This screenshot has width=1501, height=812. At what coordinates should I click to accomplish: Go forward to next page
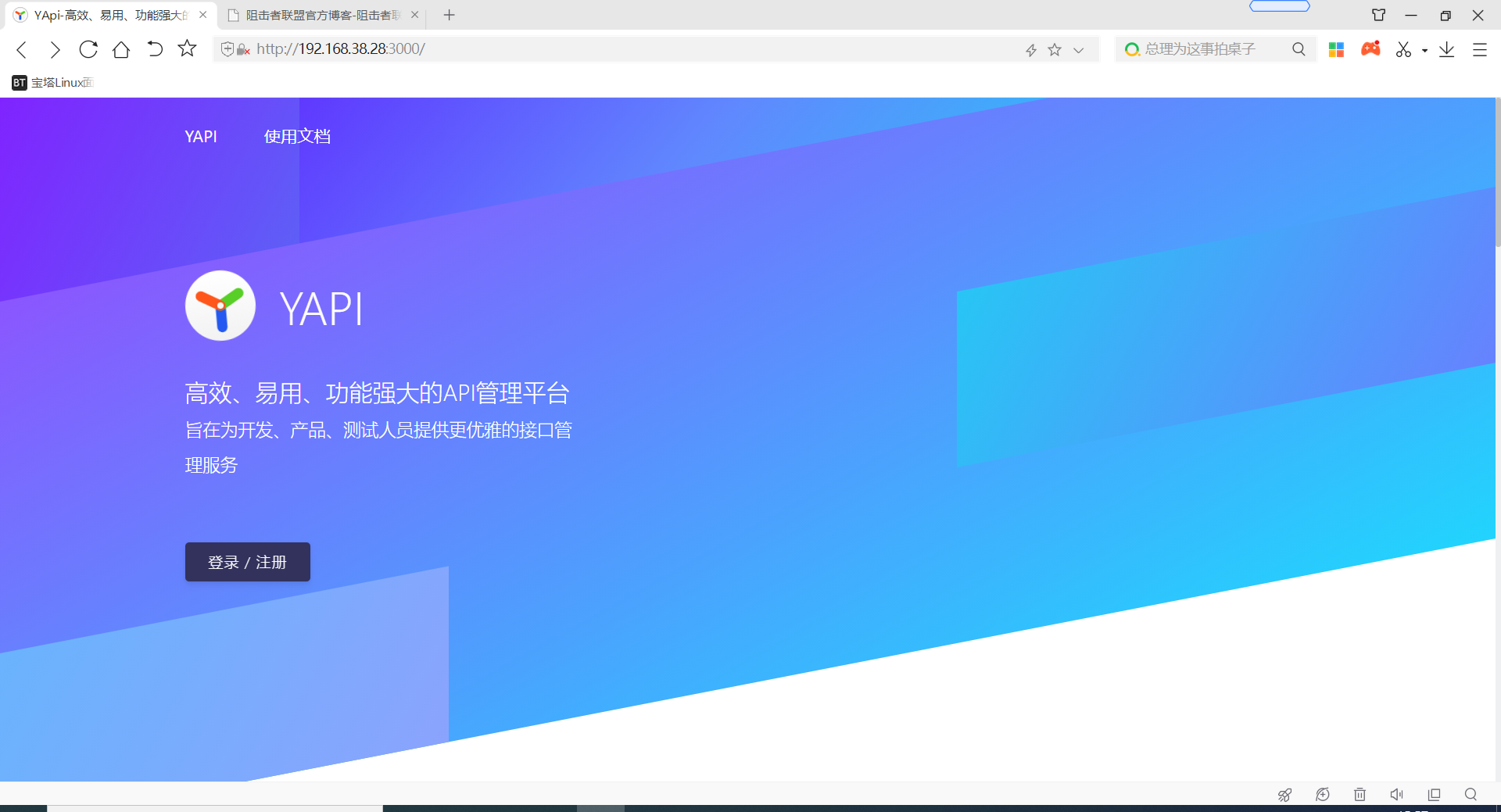click(x=55, y=49)
